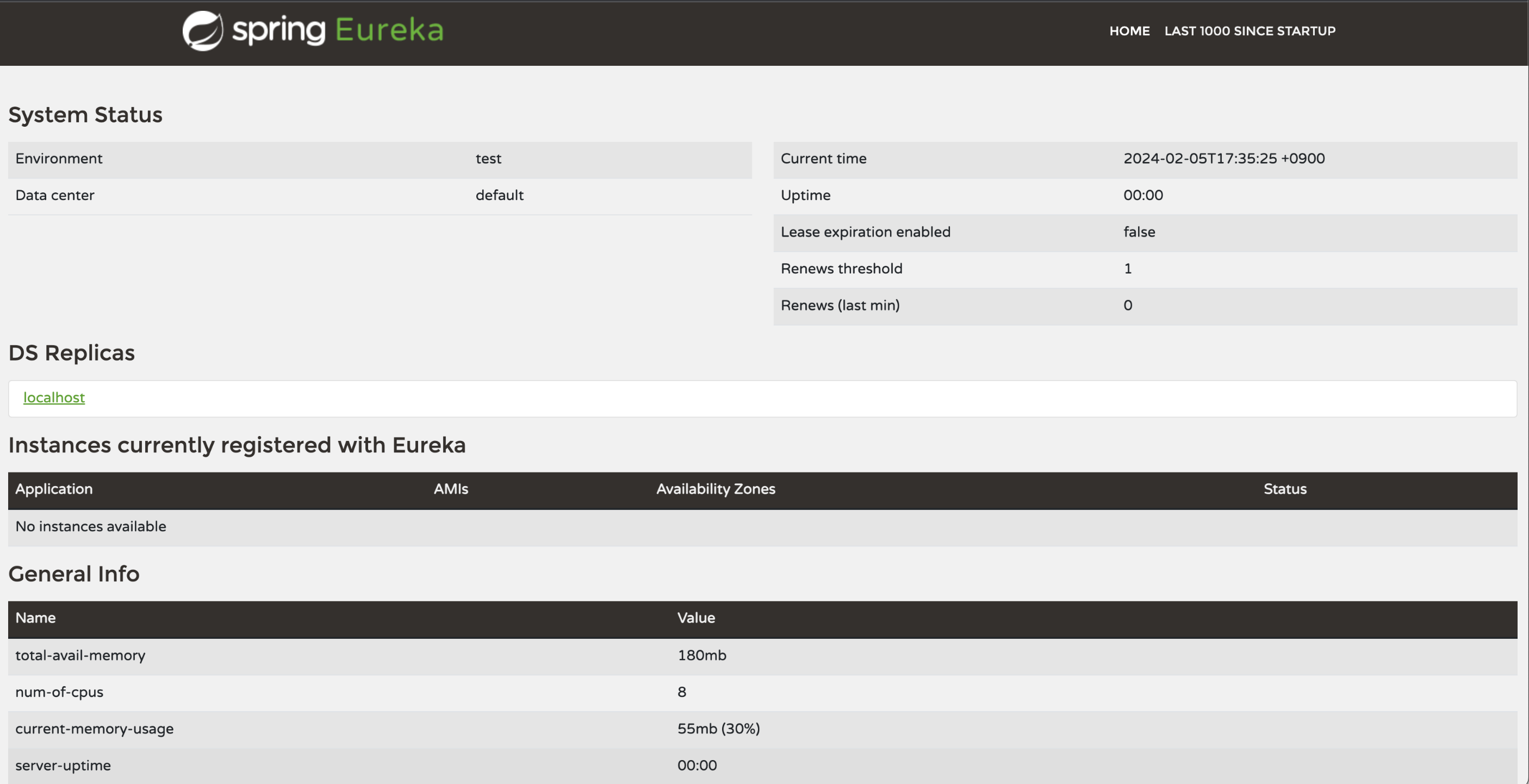Viewport: 1529px width, 784px height.
Task: Click the spring Eureka brand text
Action: coord(338,30)
